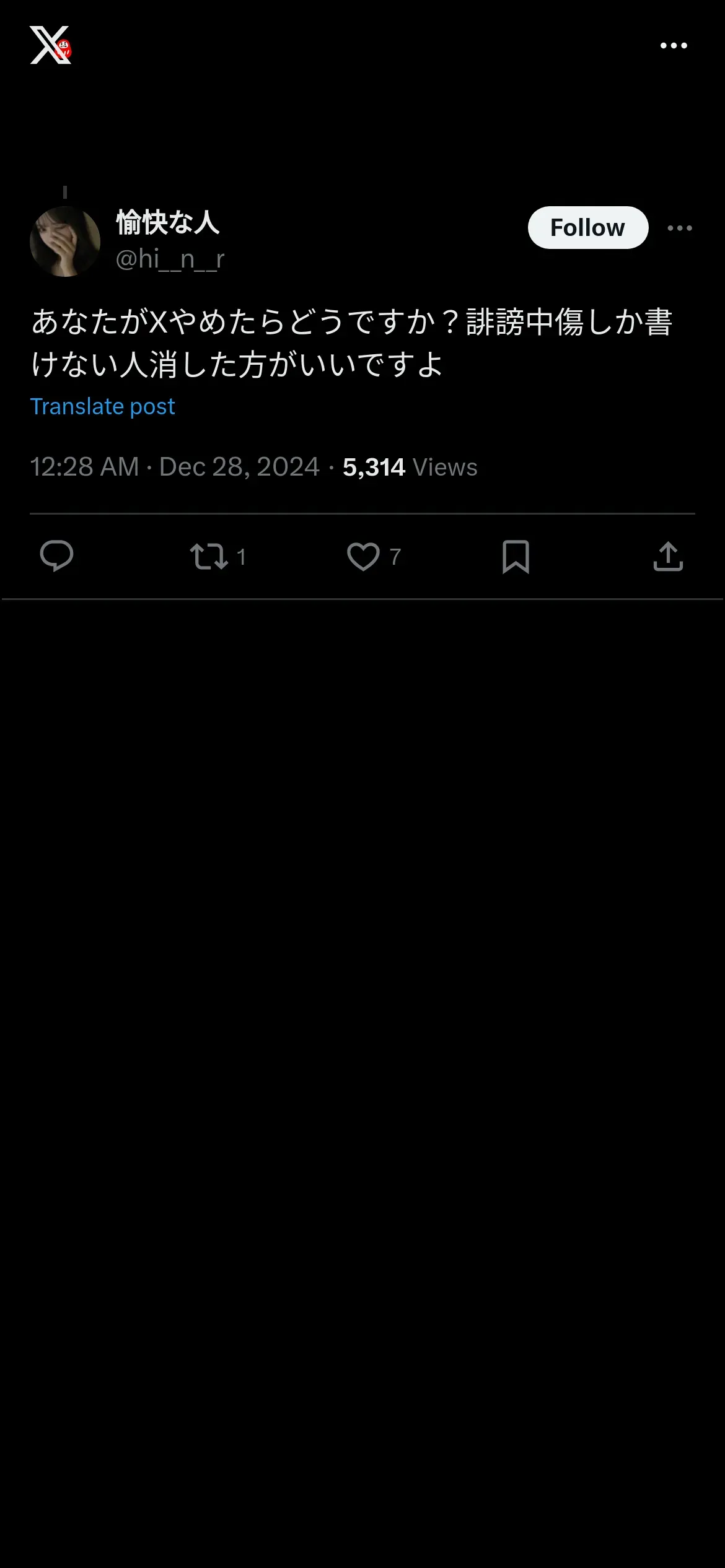Viewport: 725px width, 1568px height.
Task: Tap the Dec 28, 2024 date
Action: (239, 467)
